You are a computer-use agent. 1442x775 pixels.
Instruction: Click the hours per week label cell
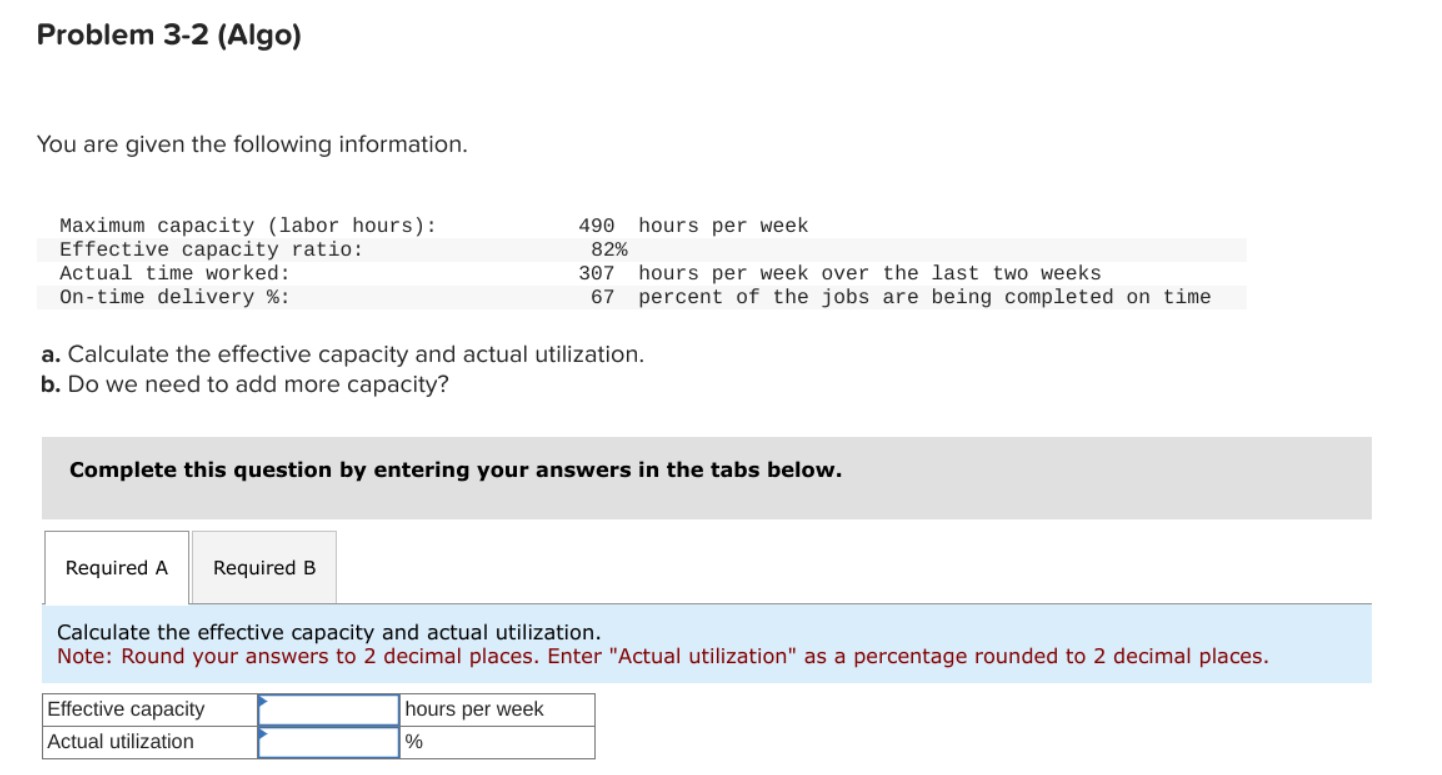pyautogui.click(x=473, y=709)
